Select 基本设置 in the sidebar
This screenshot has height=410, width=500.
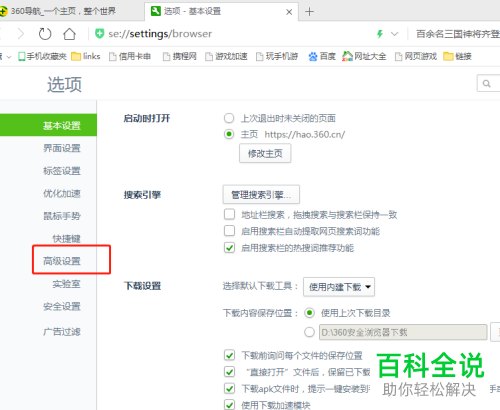48,125
